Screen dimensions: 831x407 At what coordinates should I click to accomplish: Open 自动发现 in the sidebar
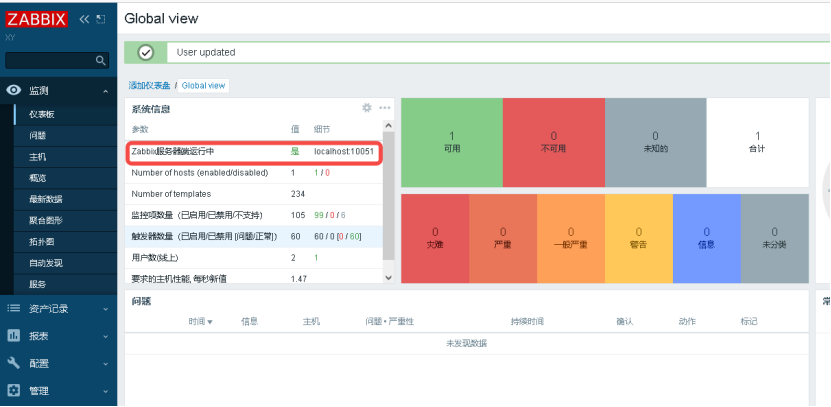(x=46, y=263)
